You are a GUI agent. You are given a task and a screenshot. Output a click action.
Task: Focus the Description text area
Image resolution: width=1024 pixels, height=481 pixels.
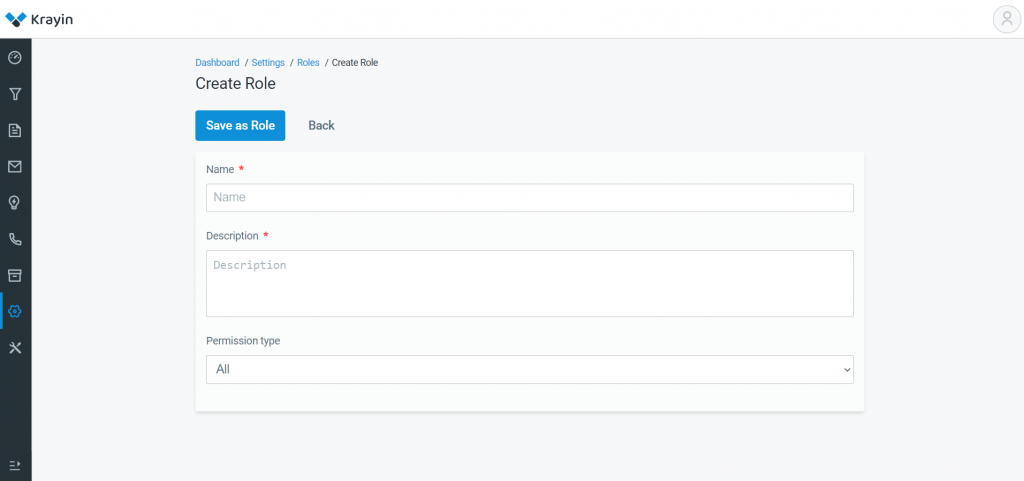pos(530,283)
